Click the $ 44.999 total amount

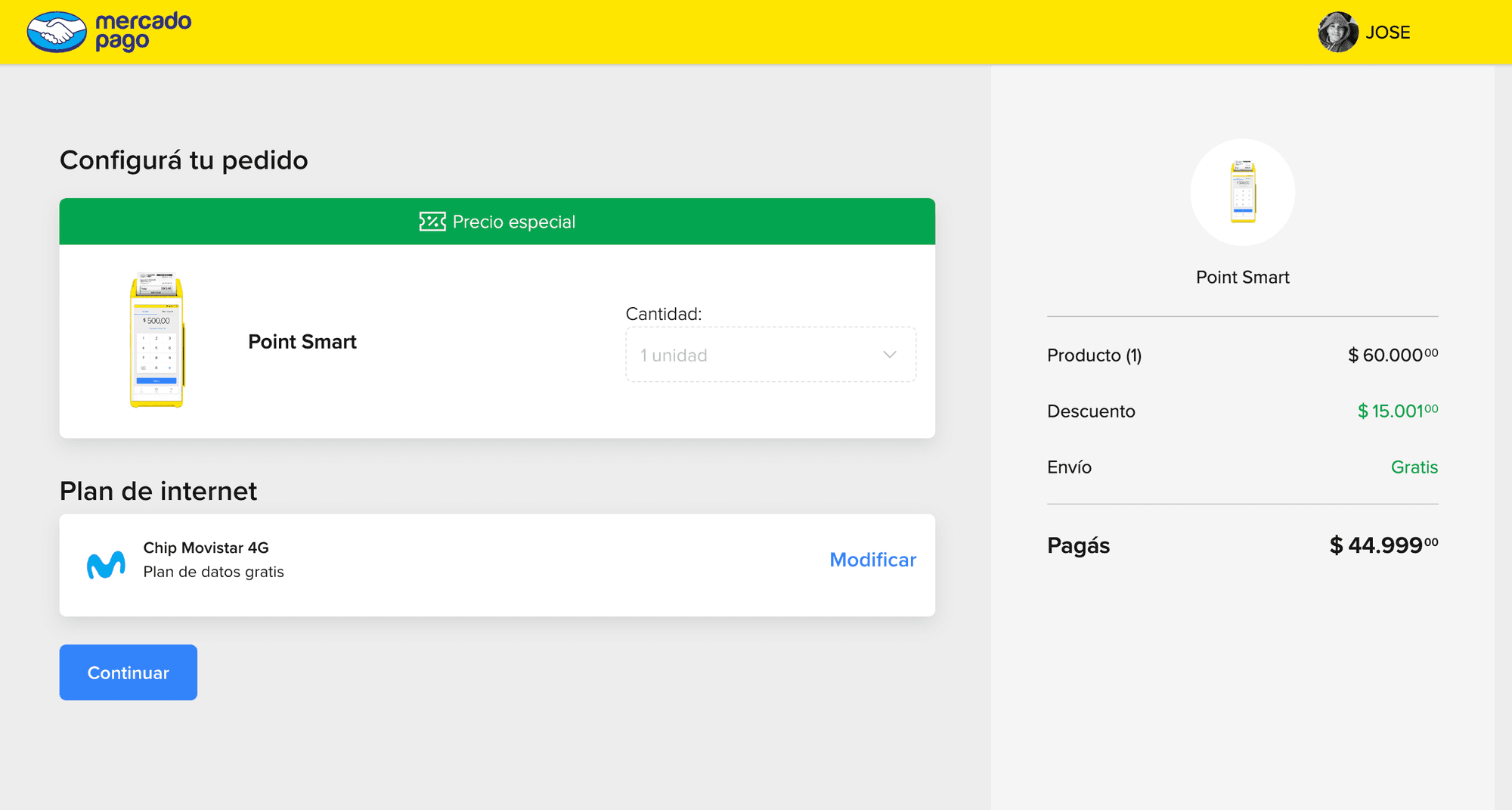1384,545
